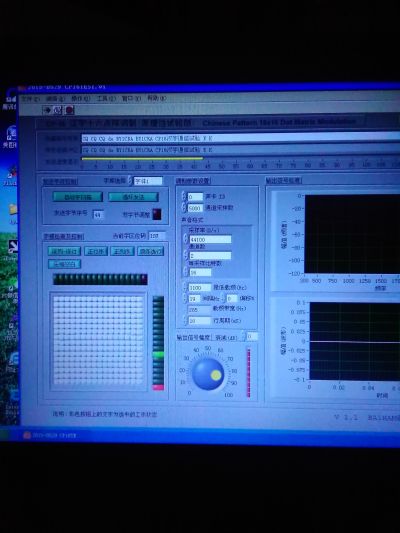Click the frequency (Hz) field showing 1100
400x533 pixels.
[x=199, y=288]
